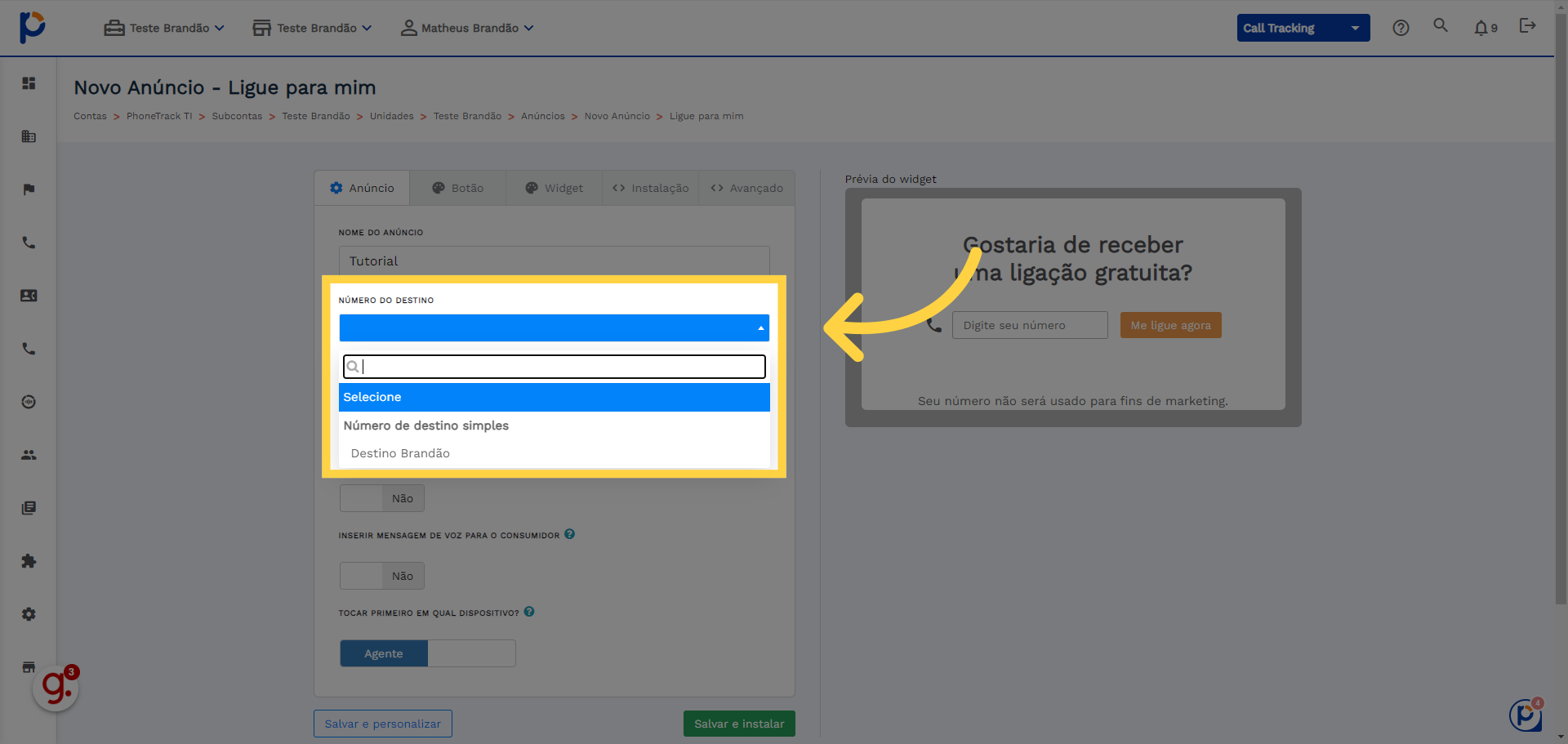Go to Unidades breadcrumb link

[x=392, y=116]
